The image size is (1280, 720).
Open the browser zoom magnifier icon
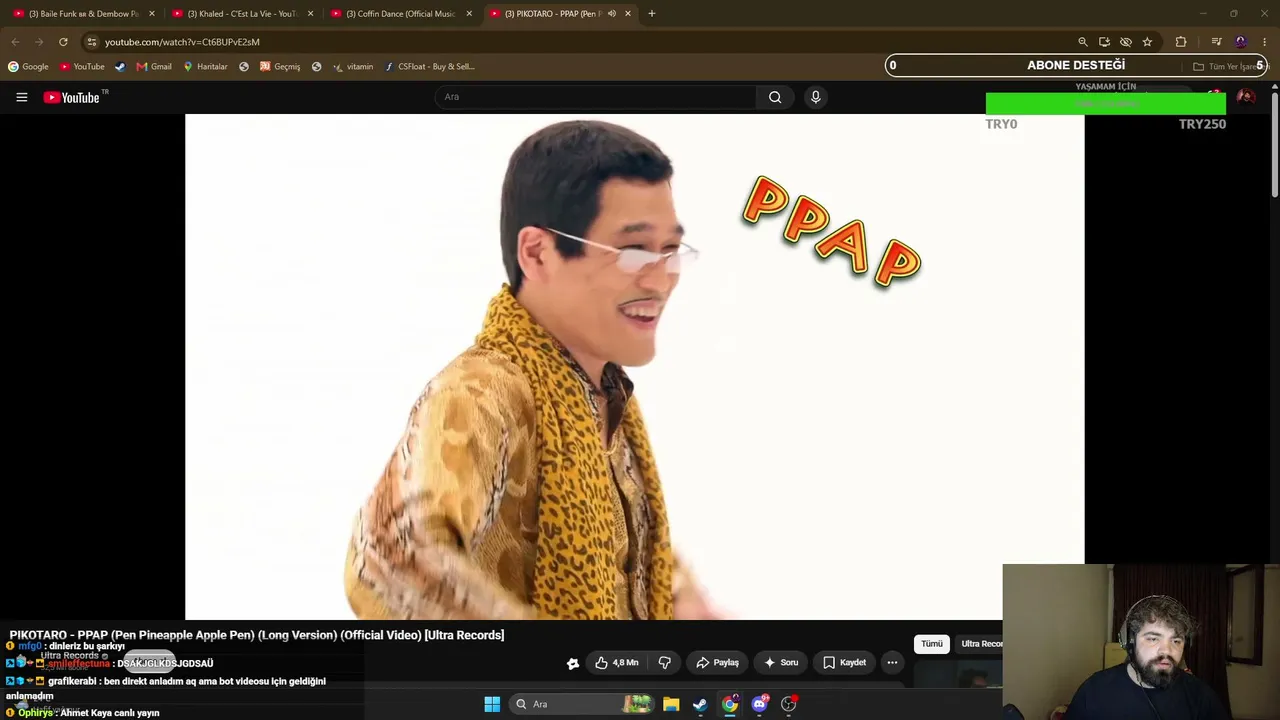tap(1083, 42)
